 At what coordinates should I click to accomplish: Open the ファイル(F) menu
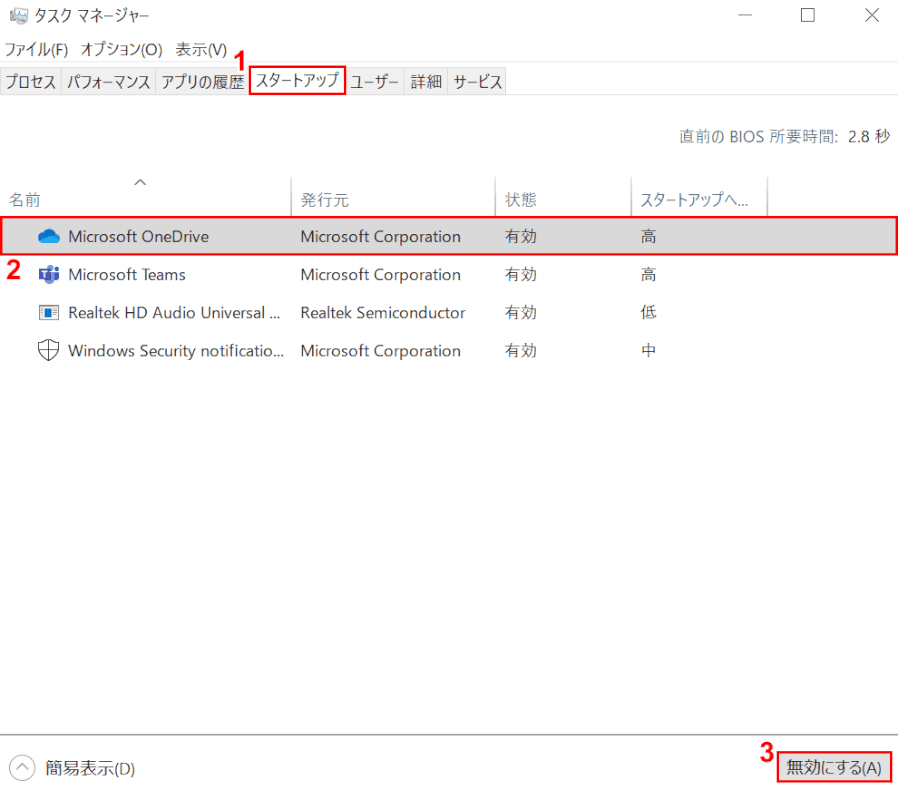(37, 49)
